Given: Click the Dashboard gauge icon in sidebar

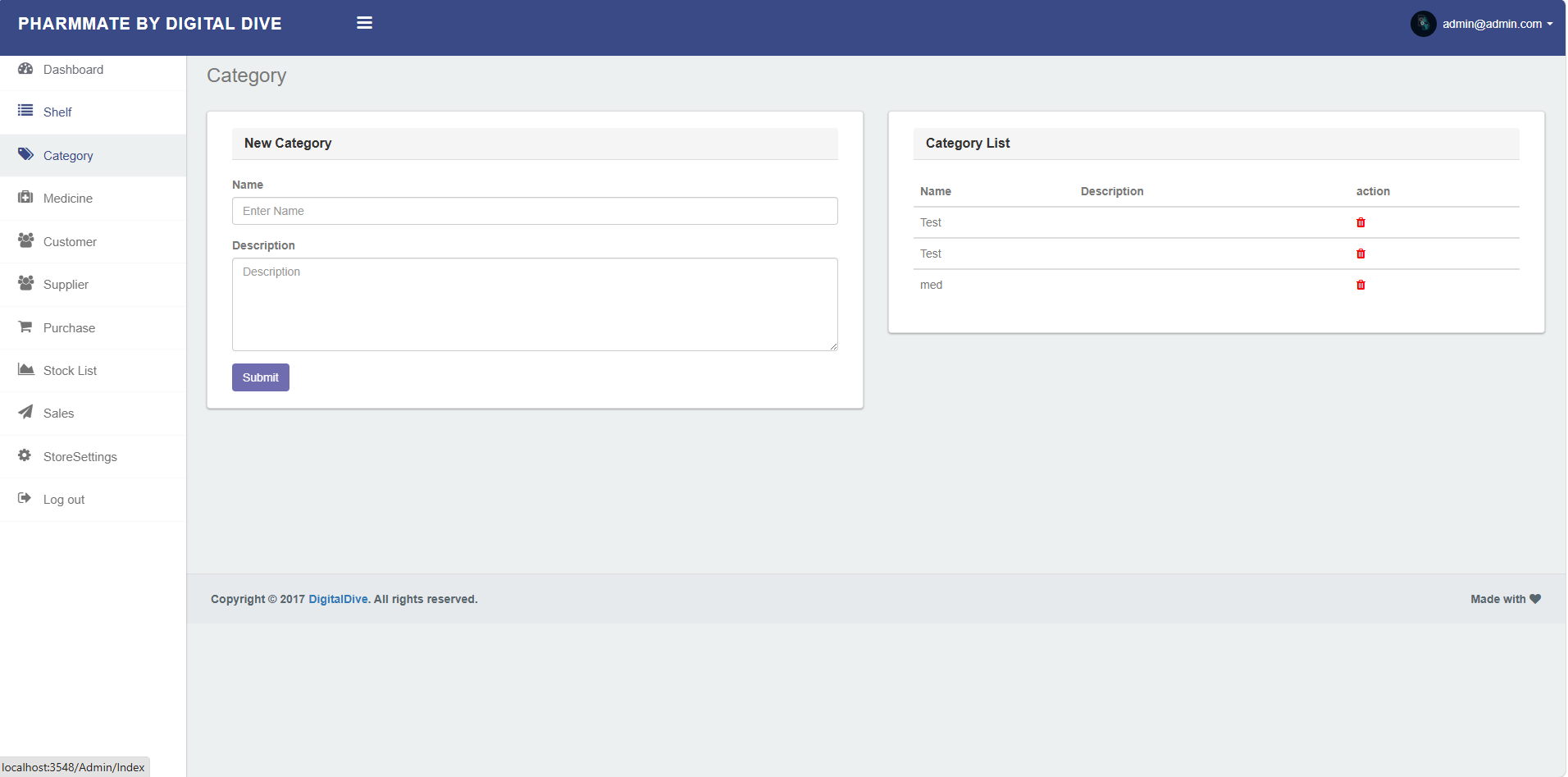Looking at the screenshot, I should (25, 69).
